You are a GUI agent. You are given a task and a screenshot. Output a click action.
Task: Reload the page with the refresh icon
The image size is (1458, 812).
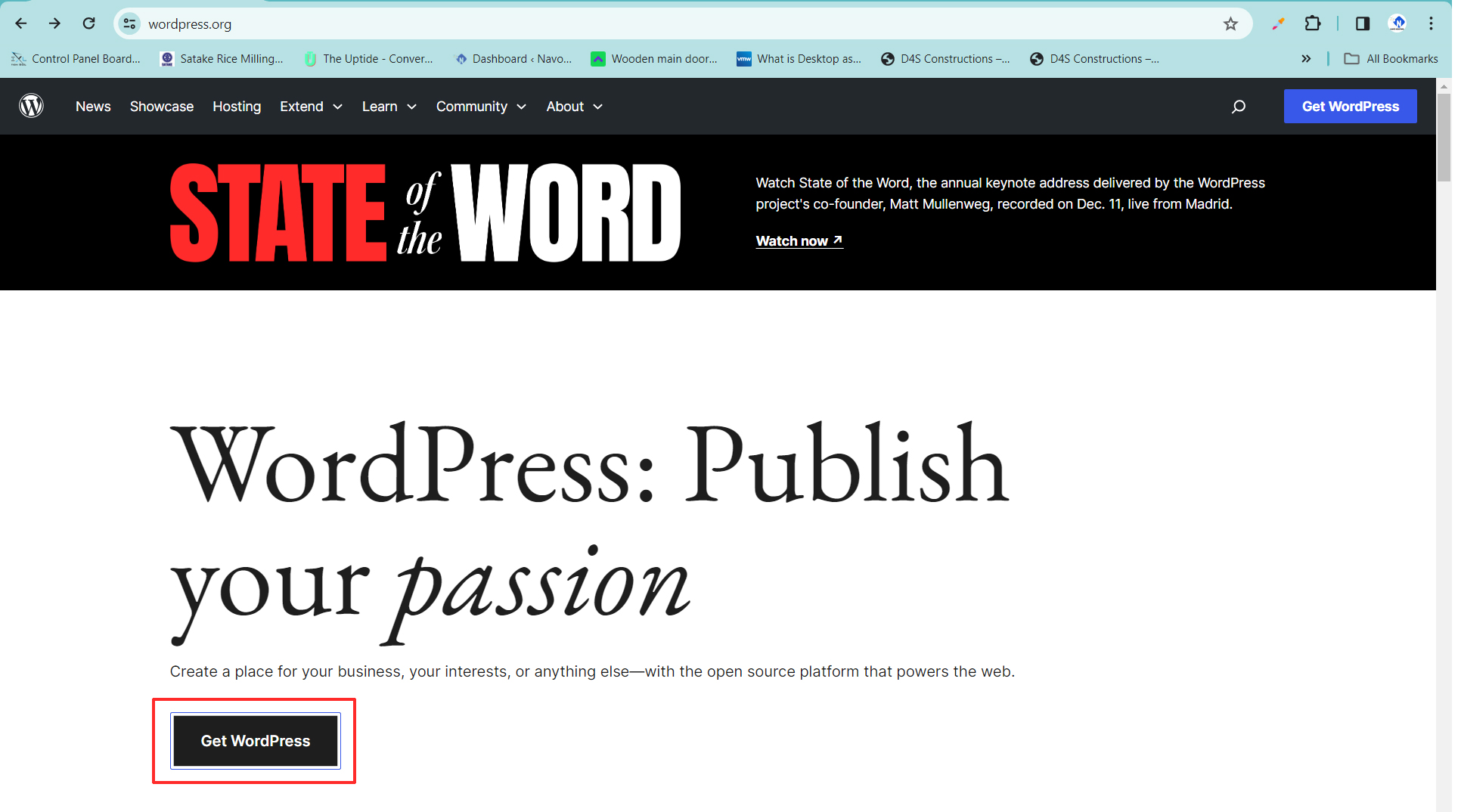88,23
